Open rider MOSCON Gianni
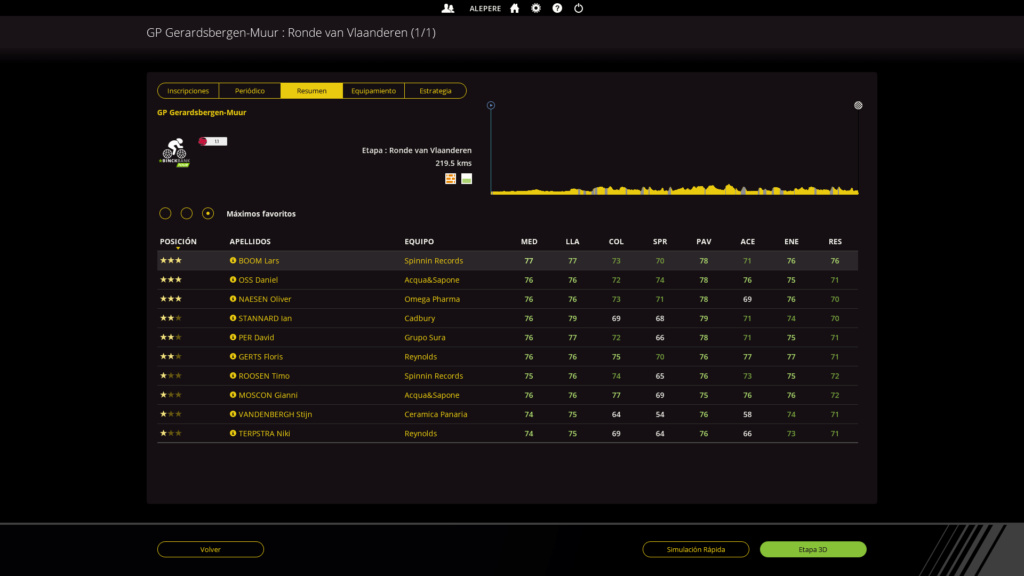The width and height of the screenshot is (1024, 576). [268, 395]
